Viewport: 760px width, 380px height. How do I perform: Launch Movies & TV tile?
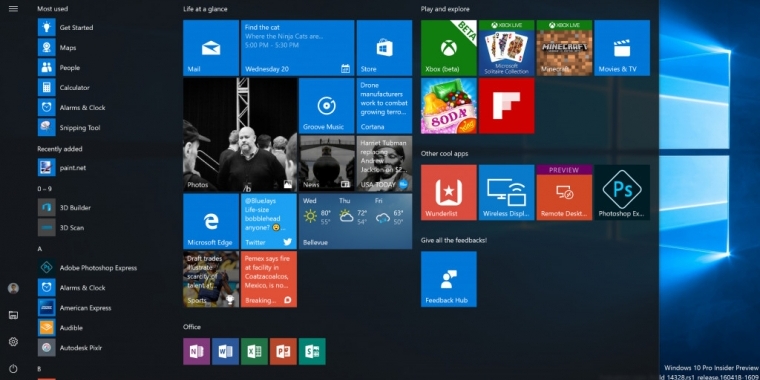click(x=622, y=48)
